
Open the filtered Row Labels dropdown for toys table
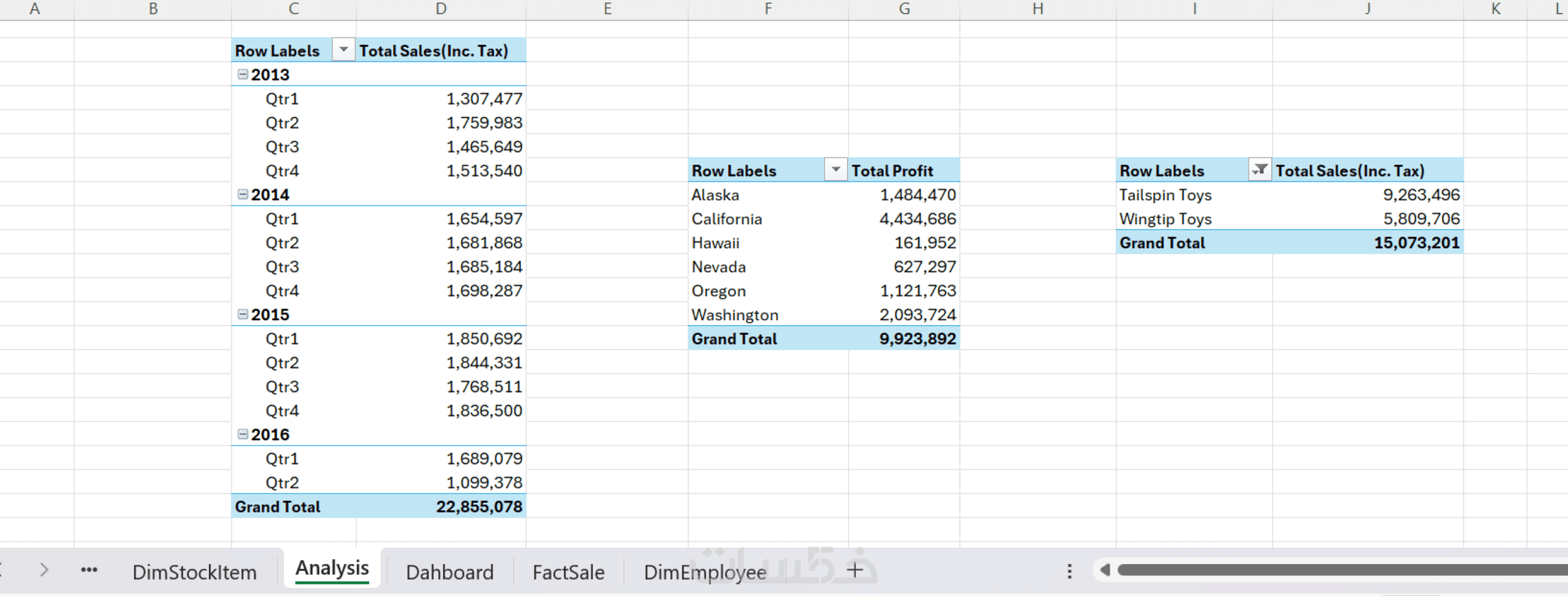pyautogui.click(x=1260, y=170)
